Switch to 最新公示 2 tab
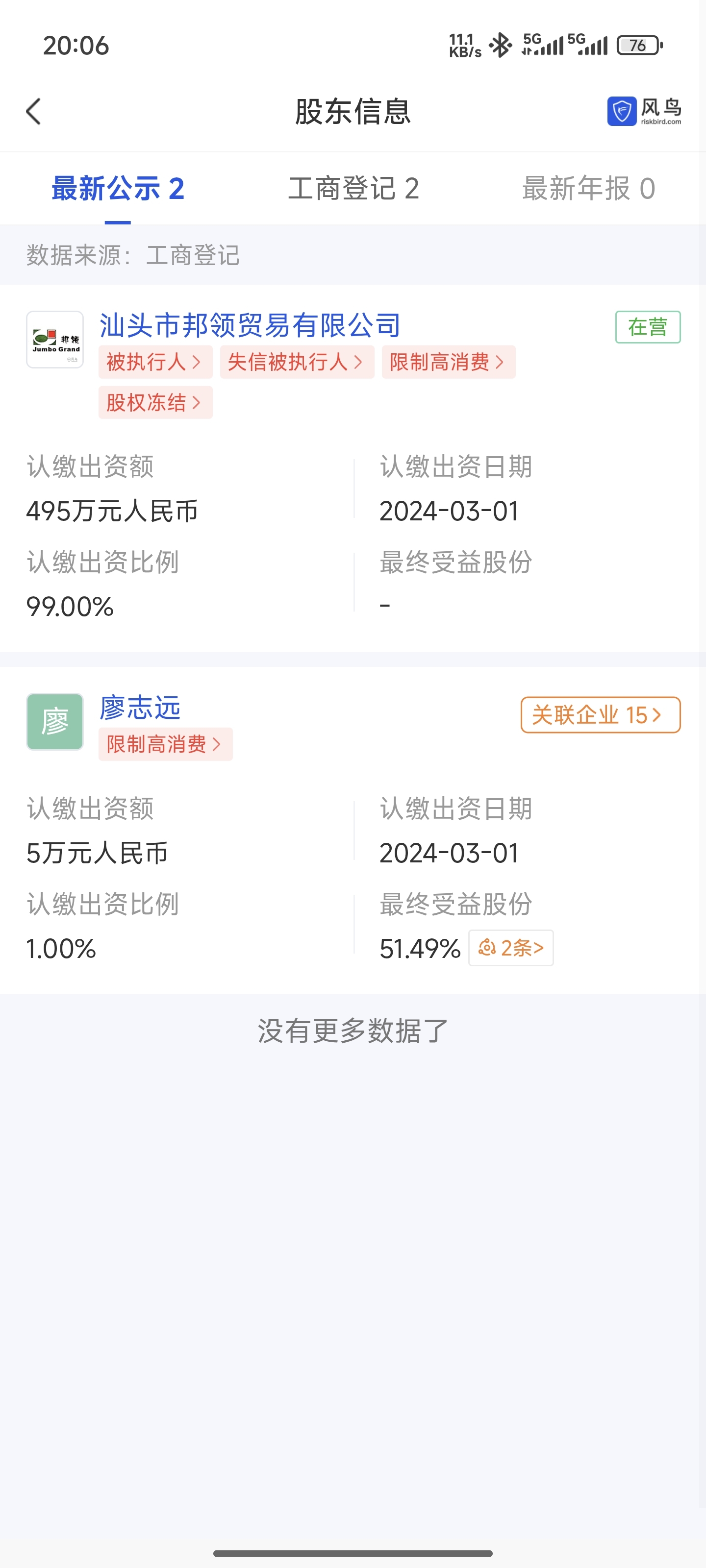 pyautogui.click(x=118, y=189)
